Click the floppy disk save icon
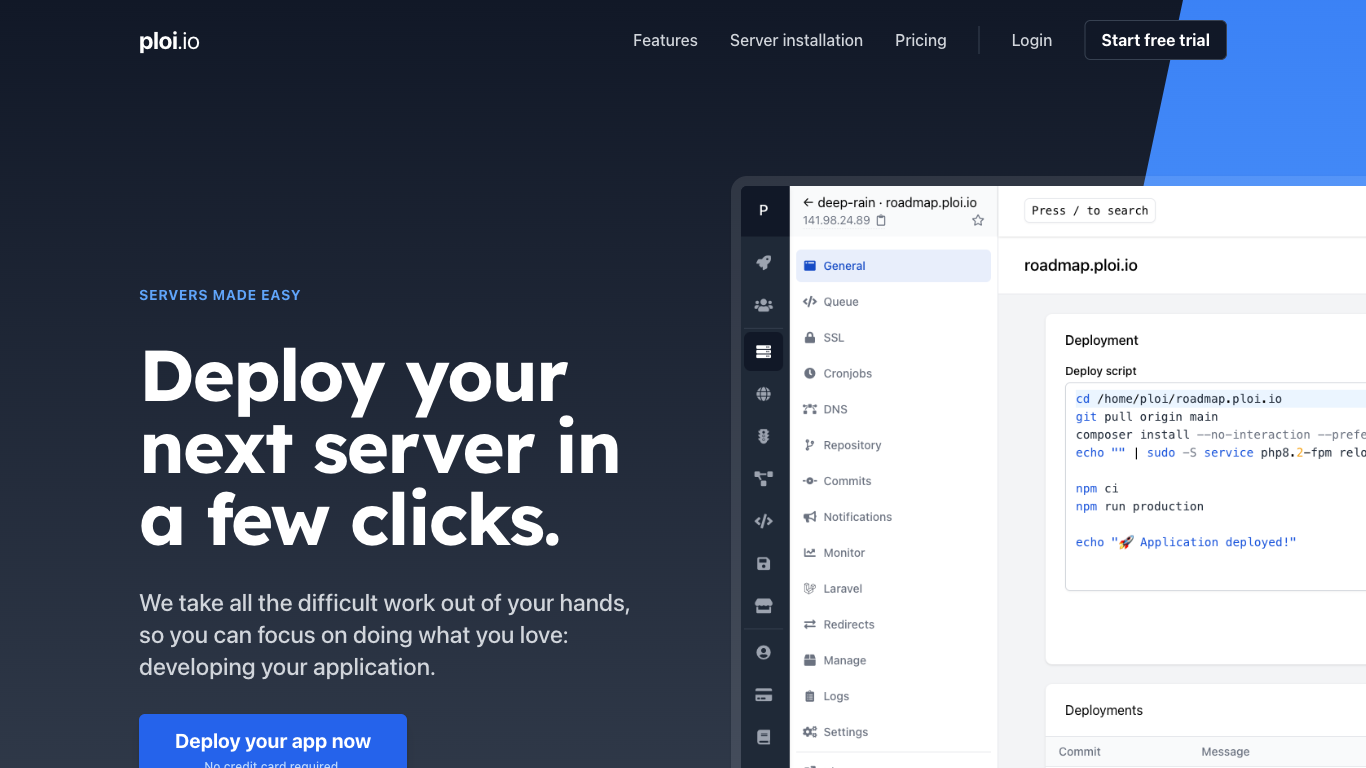The image size is (1366, 768). click(764, 564)
